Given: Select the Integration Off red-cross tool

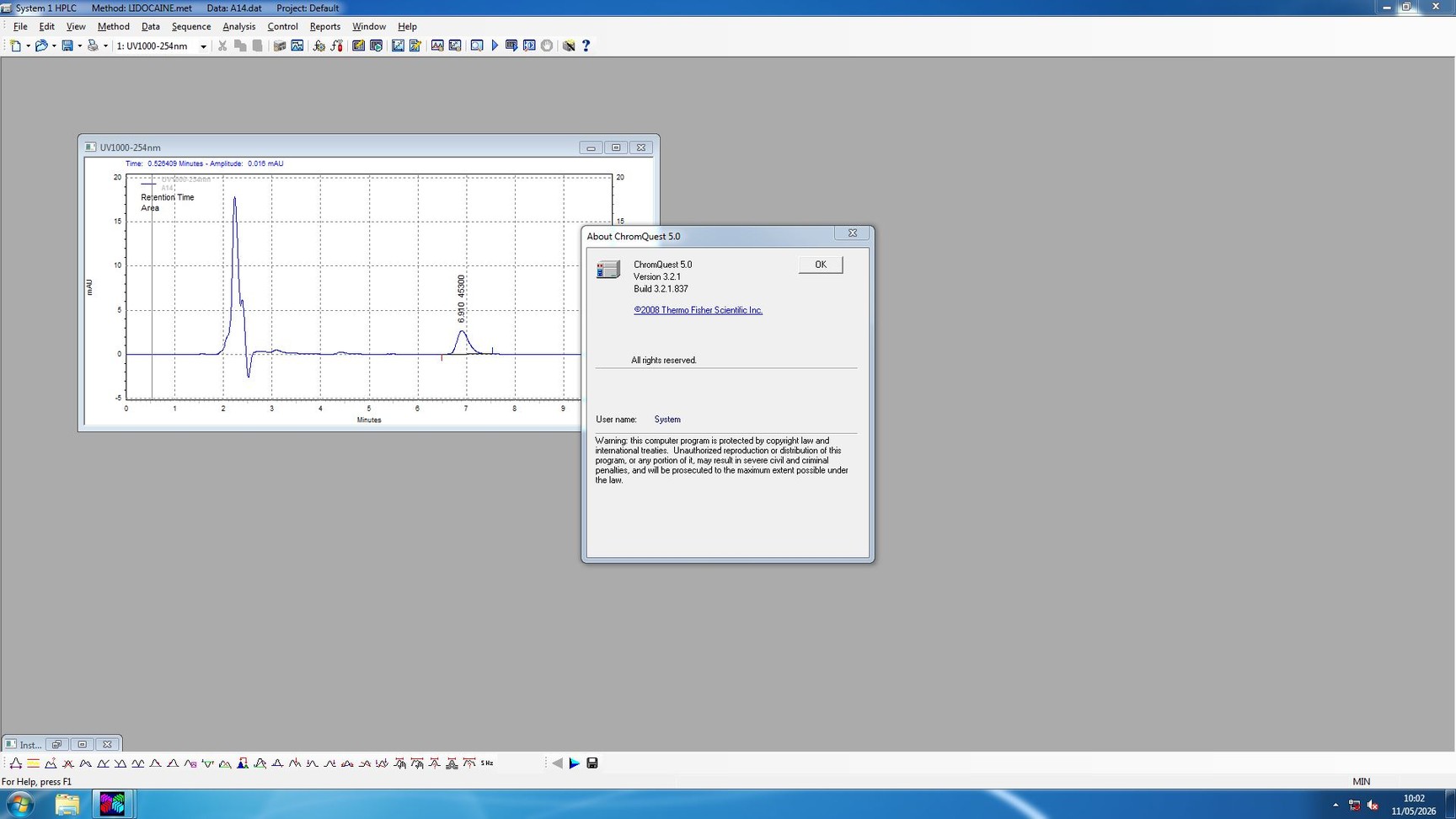Looking at the screenshot, I should click(x=68, y=763).
